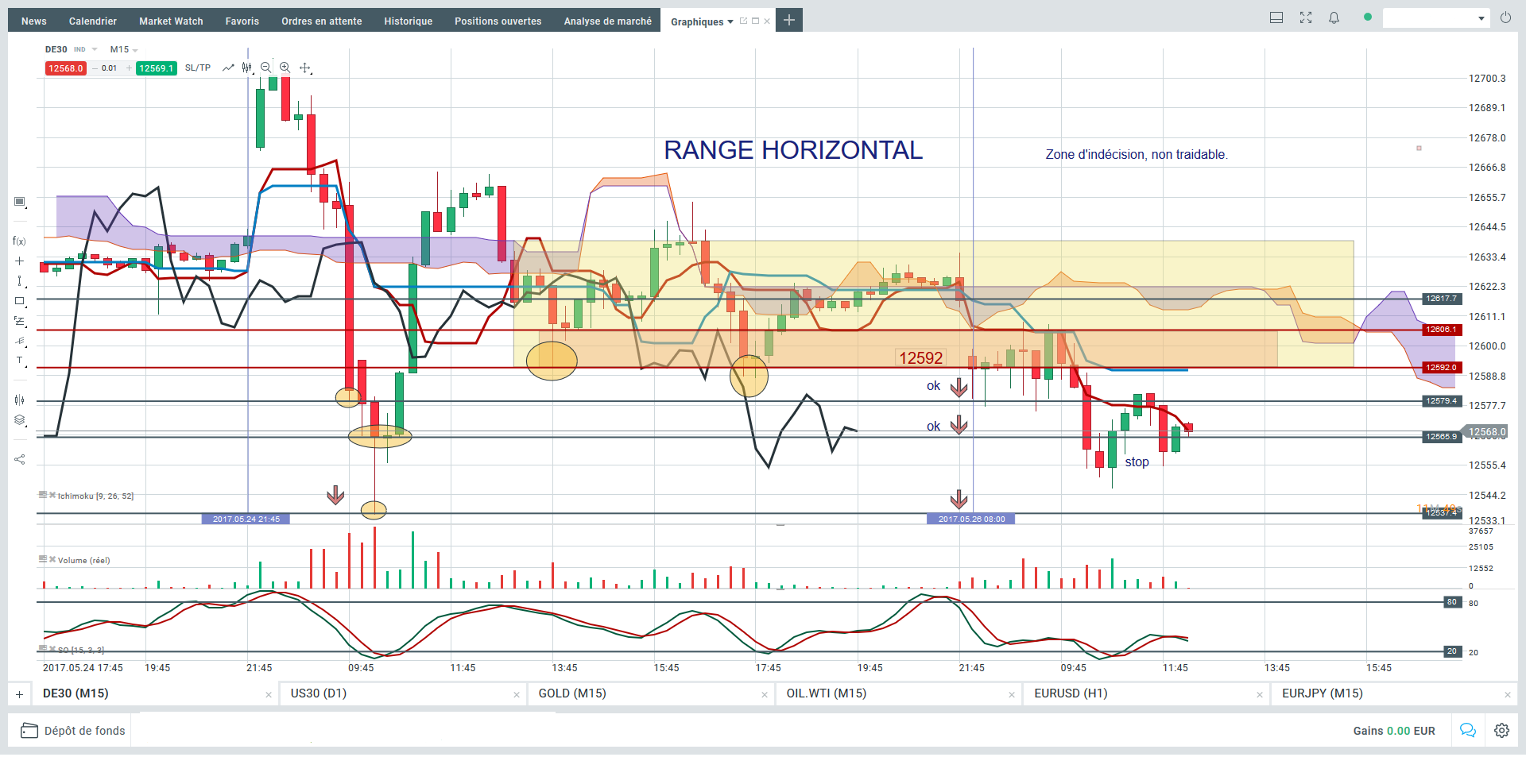Viewport: 1526px width, 784px height.
Task: Select the crosshair plus drawing tool
Action: (x=19, y=261)
